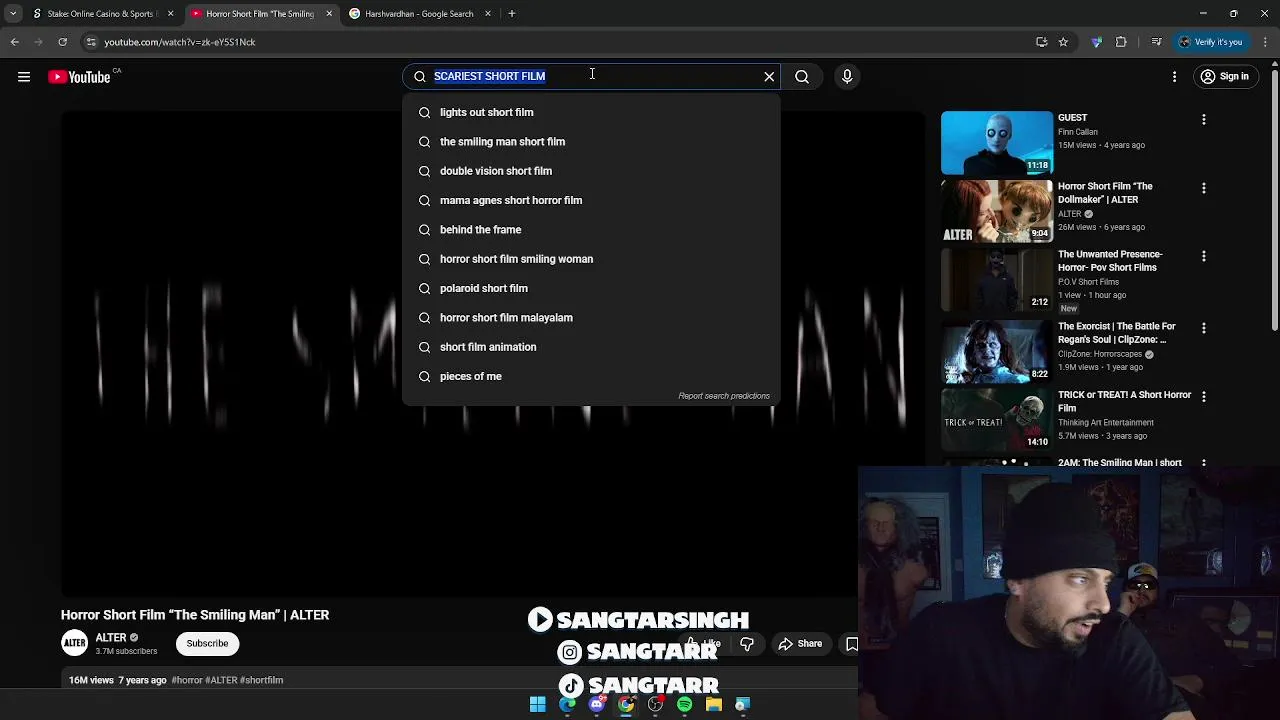Open options menu for GUEST video
The width and height of the screenshot is (1280, 720).
pyautogui.click(x=1204, y=120)
